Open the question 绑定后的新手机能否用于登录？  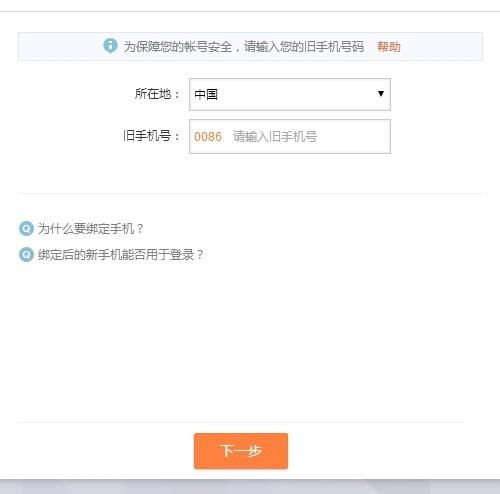click(x=121, y=255)
